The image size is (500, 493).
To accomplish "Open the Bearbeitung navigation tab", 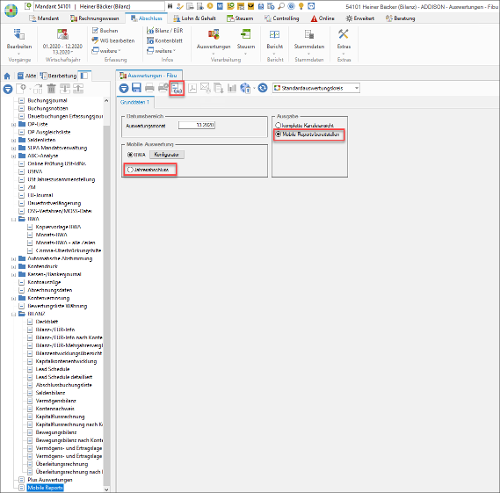I will pyautogui.click(x=58, y=76).
